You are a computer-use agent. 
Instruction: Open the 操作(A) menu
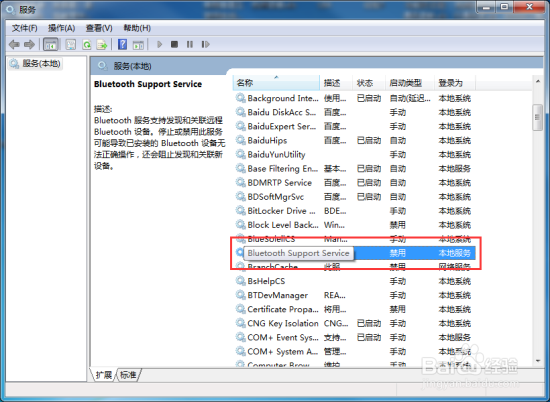pyautogui.click(x=61, y=28)
